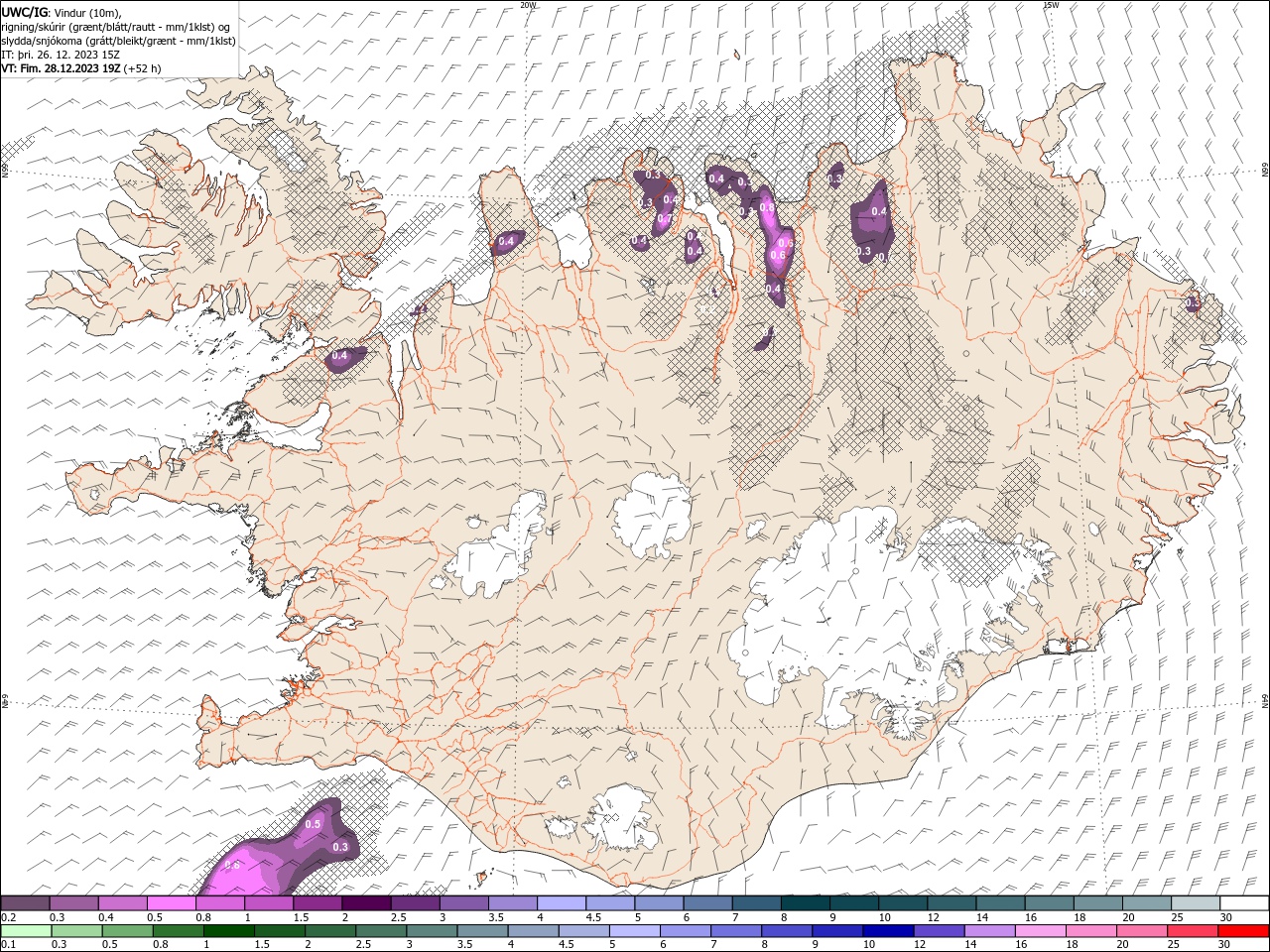Click the '0.5' value in southwest offshore snow patch

click(x=313, y=824)
